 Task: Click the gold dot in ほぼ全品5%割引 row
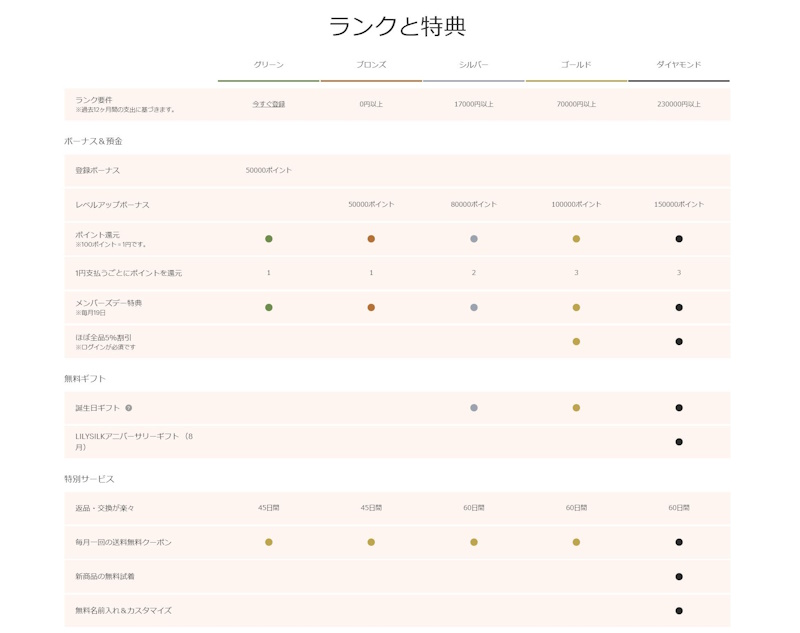tap(576, 342)
